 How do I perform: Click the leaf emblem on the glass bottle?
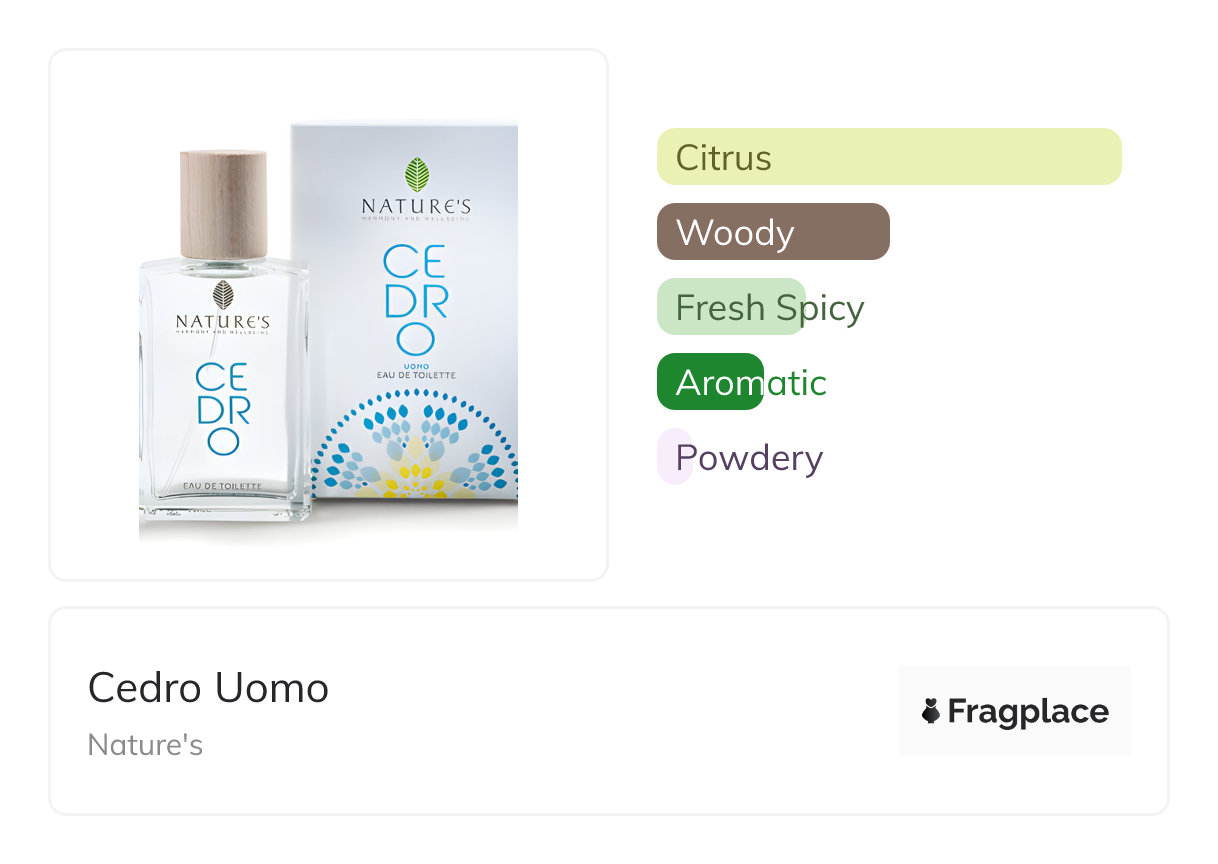[x=223, y=295]
